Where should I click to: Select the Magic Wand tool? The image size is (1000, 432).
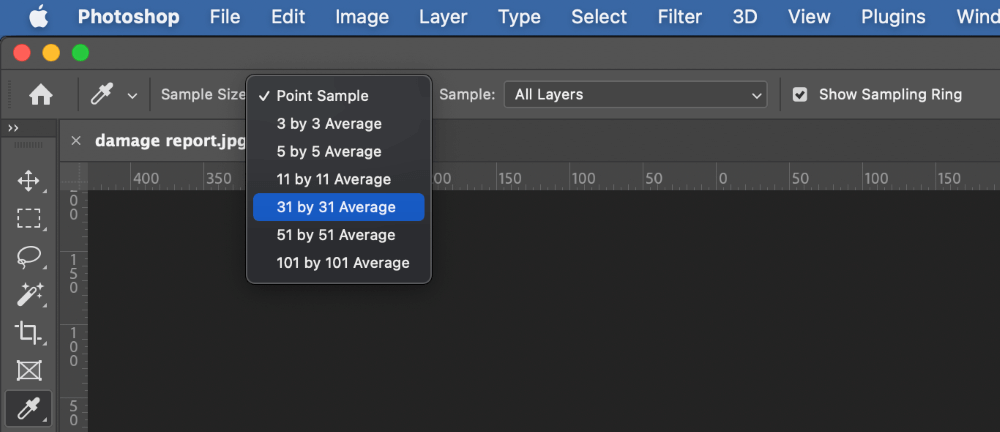(x=29, y=295)
